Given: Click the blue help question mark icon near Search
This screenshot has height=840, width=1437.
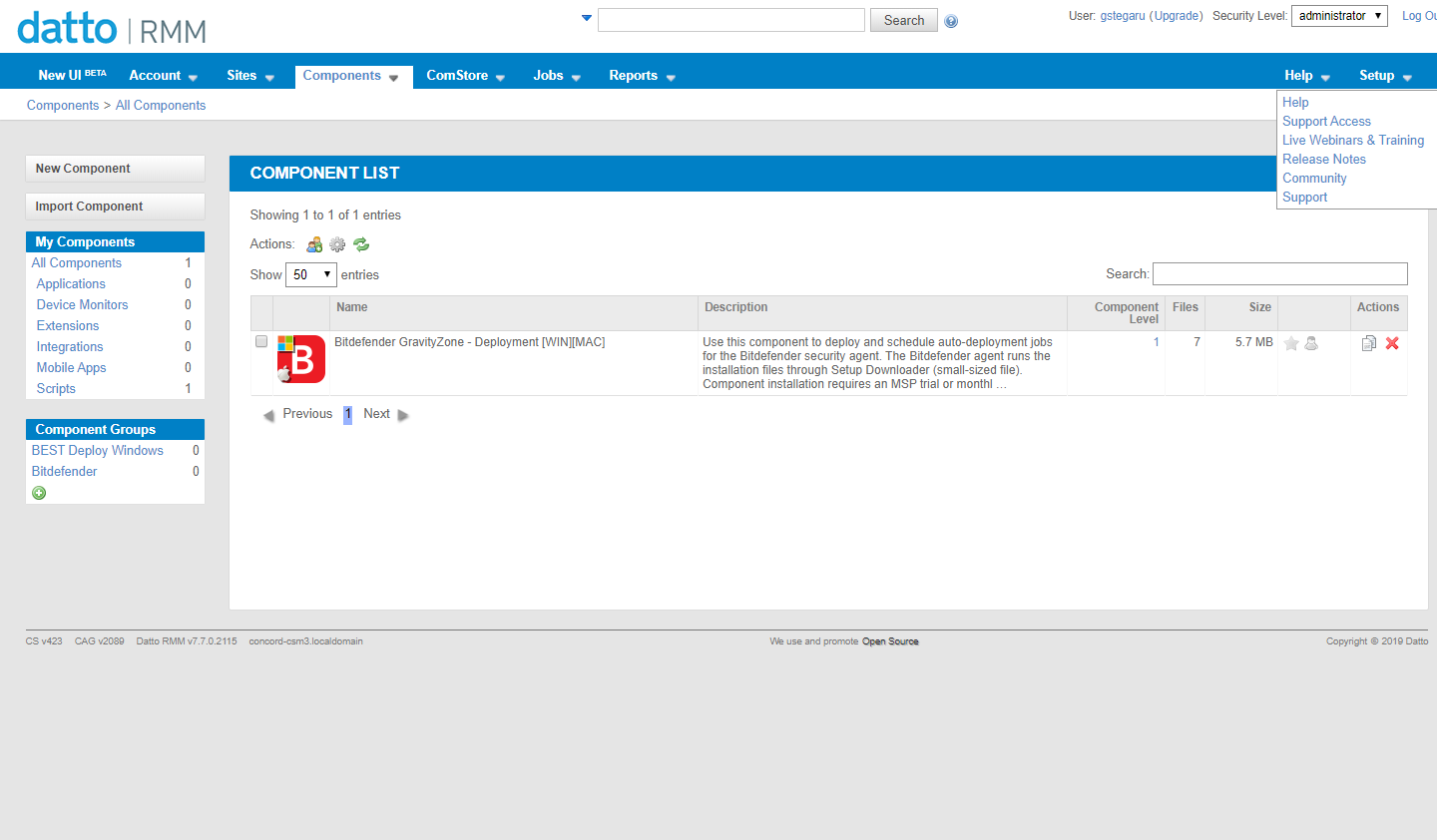Looking at the screenshot, I should tap(951, 21).
